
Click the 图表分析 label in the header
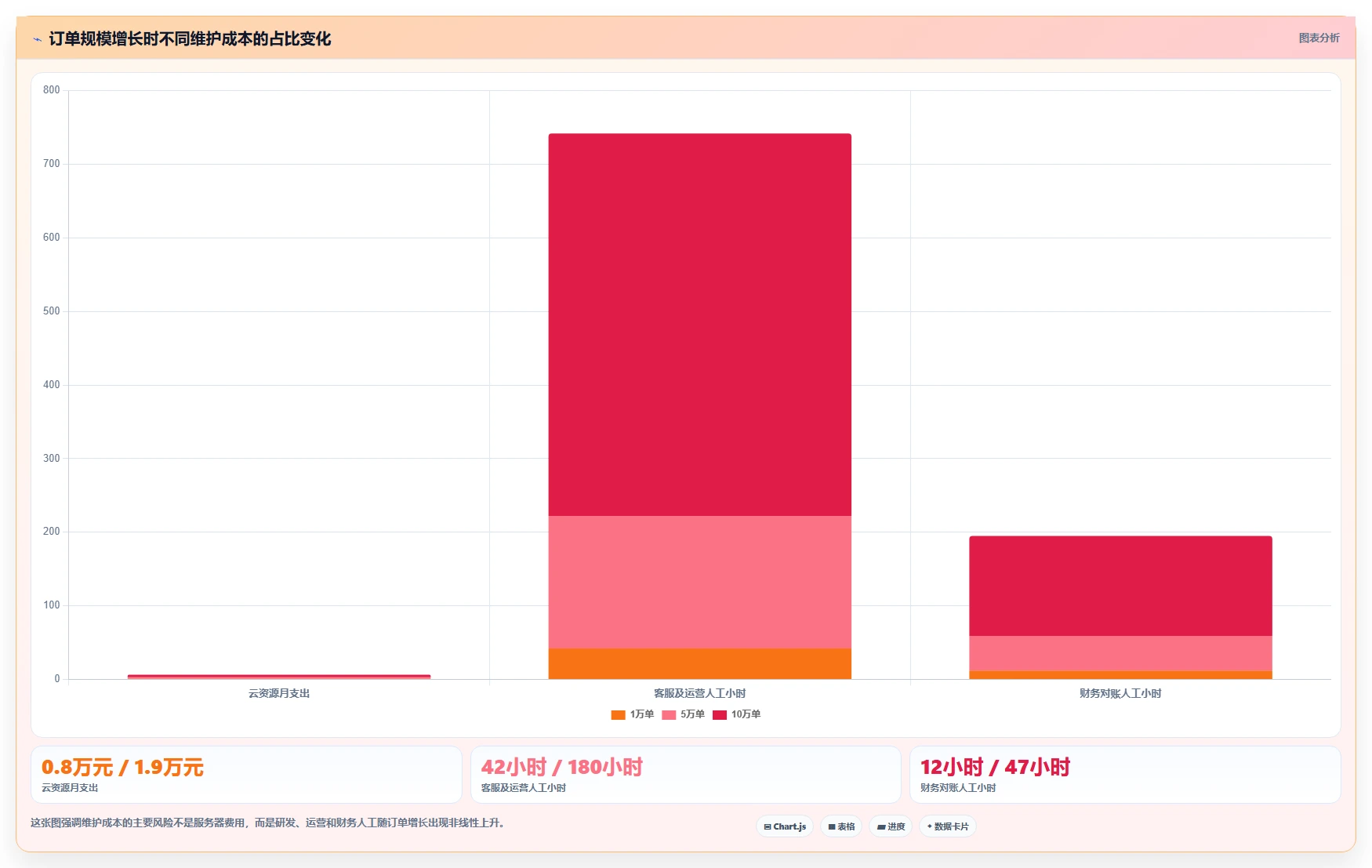[1319, 38]
